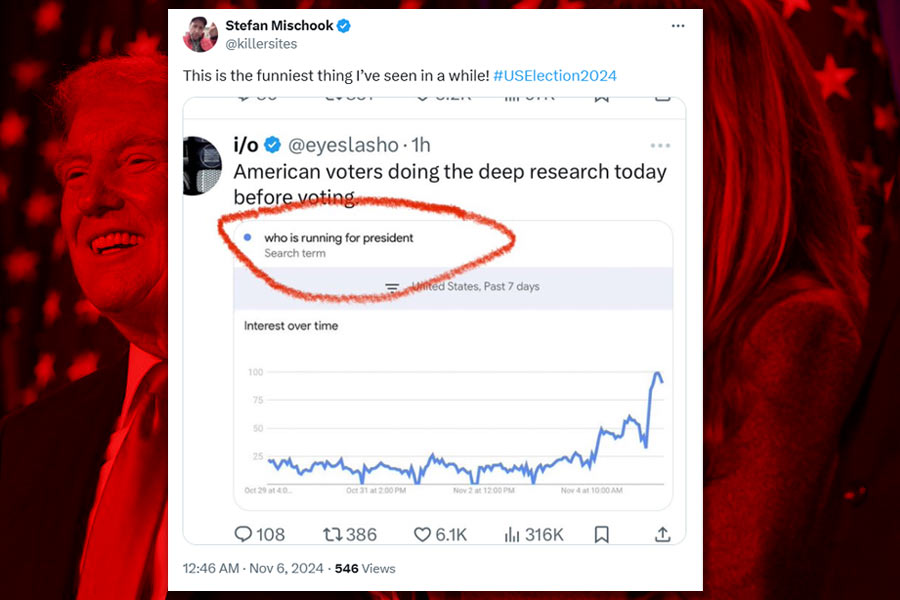Open the #USElection2024 hashtag

point(555,76)
